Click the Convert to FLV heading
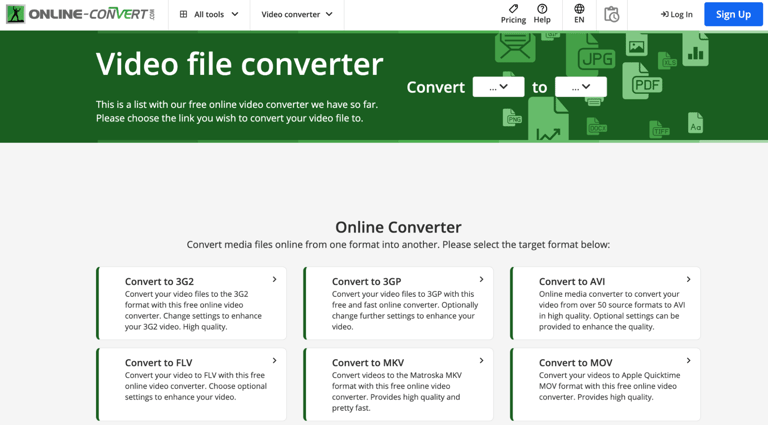 158,363
